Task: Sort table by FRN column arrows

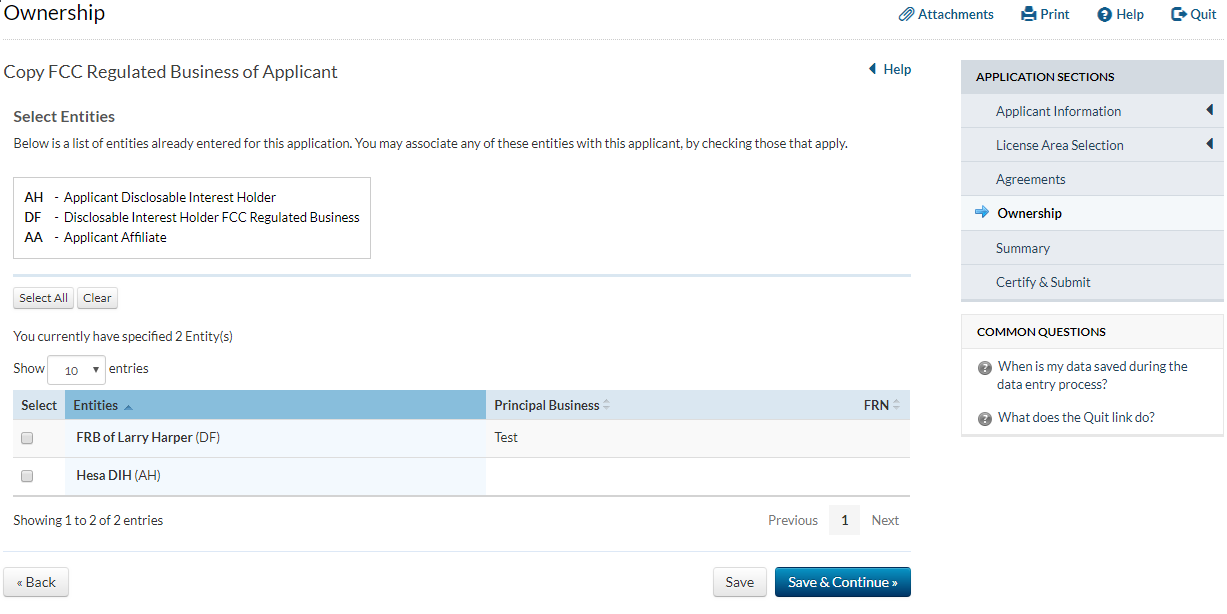Action: (896, 405)
